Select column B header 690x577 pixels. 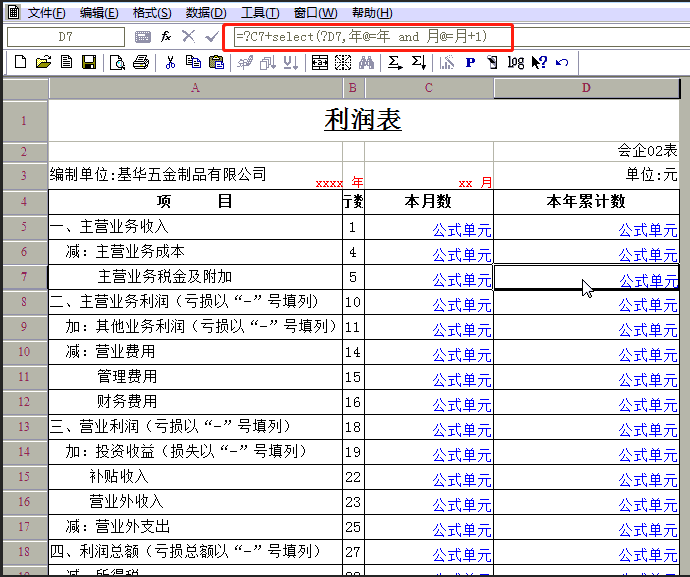pyautogui.click(x=353, y=88)
